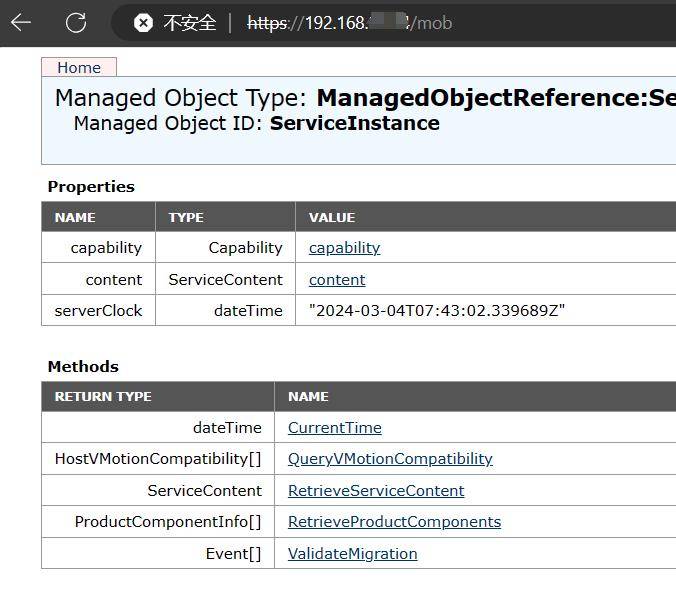
Task: Click the TYPE column header
Action: coord(186,217)
